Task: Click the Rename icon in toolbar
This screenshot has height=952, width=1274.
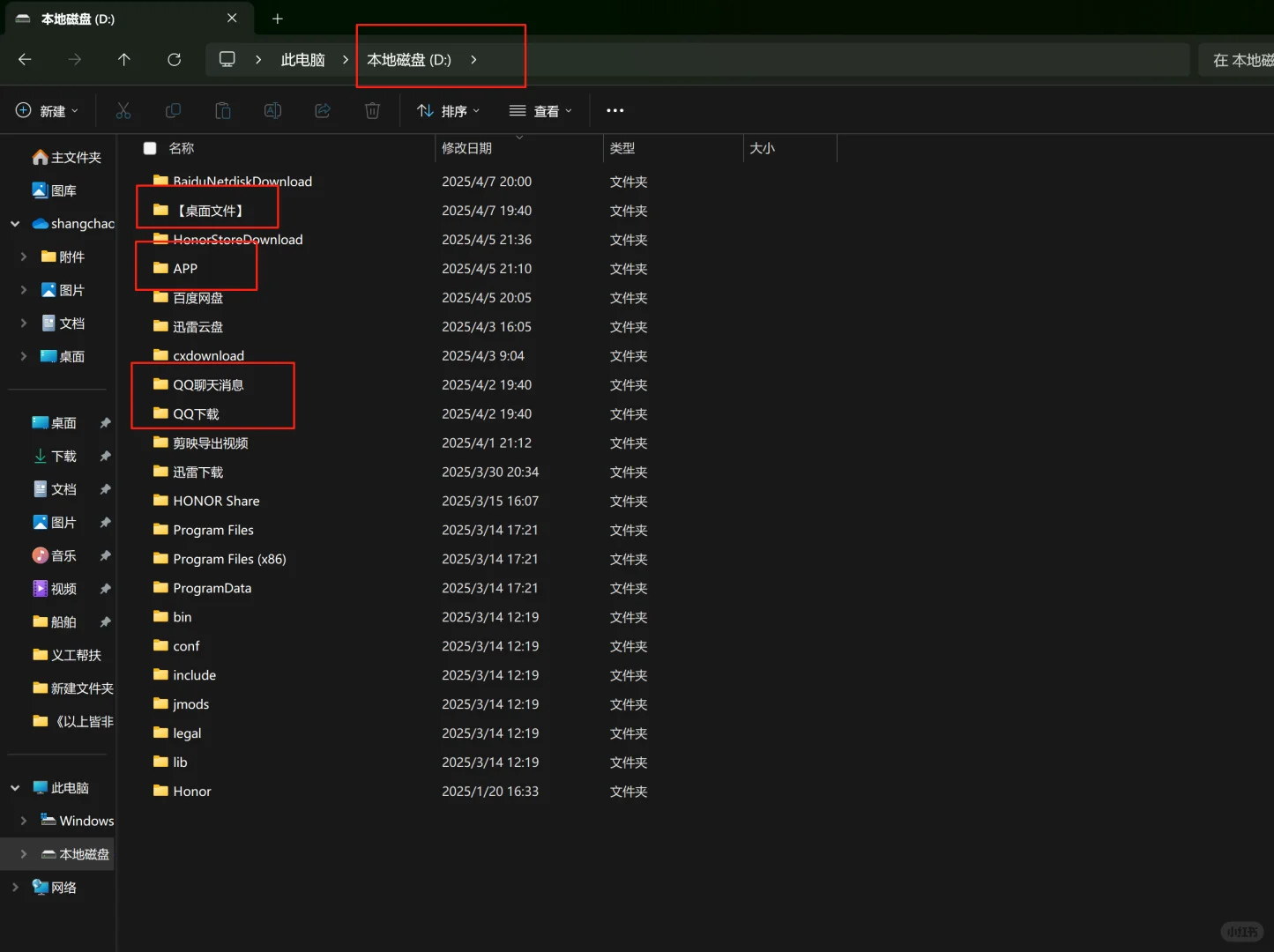Action: point(273,111)
